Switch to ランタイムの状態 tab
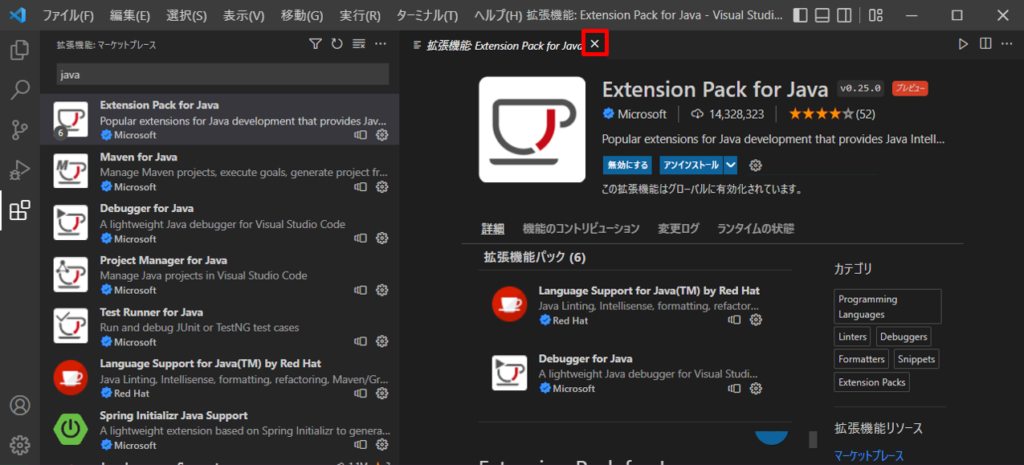Viewport: 1024px width, 465px height. pyautogui.click(x=756, y=229)
